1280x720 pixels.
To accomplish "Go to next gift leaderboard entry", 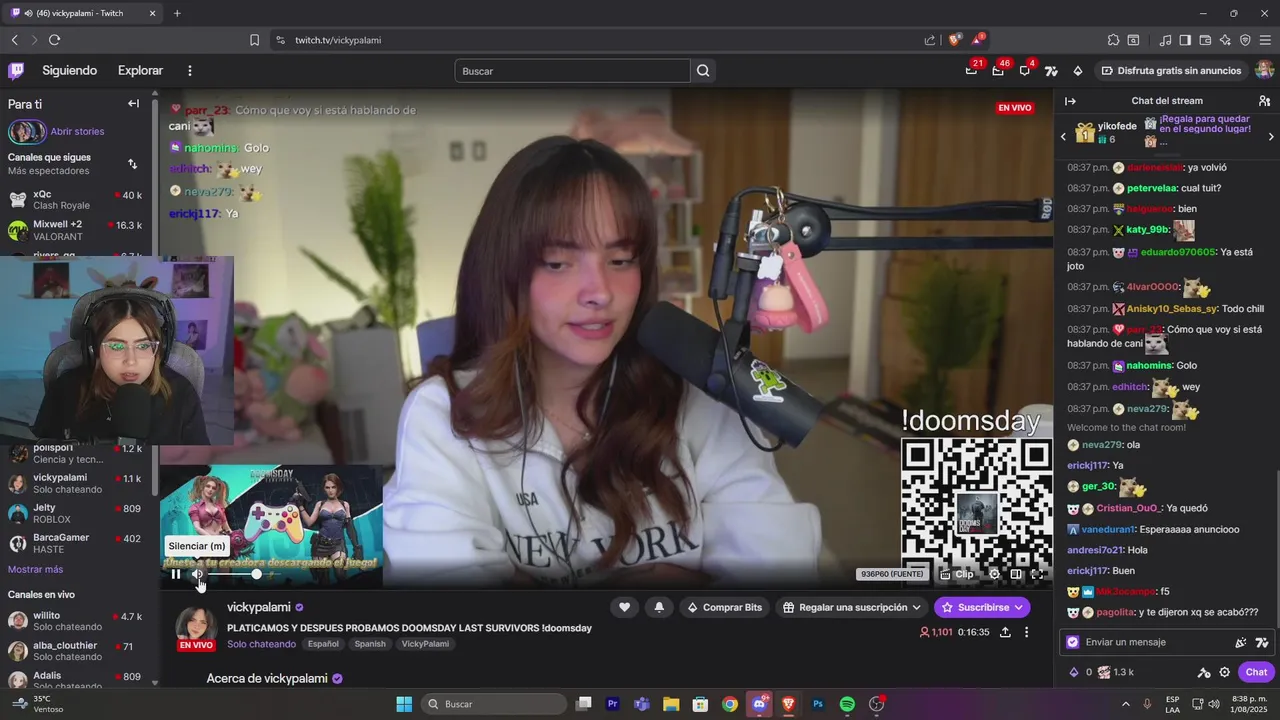I will [x=1271, y=136].
